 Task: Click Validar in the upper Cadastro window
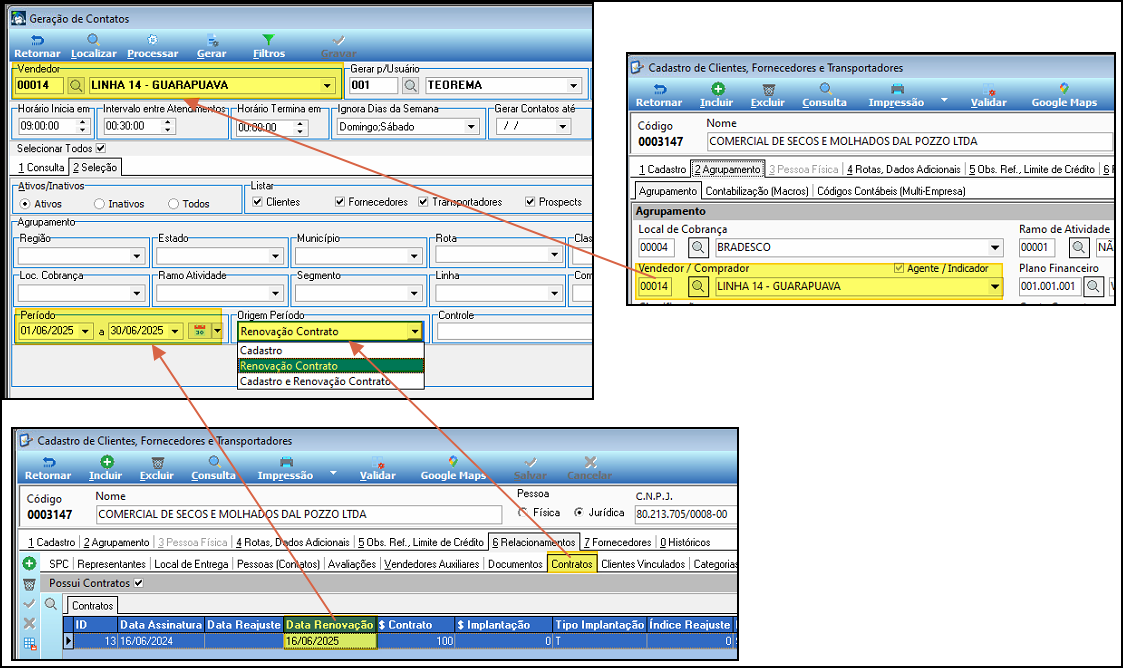click(x=988, y=95)
